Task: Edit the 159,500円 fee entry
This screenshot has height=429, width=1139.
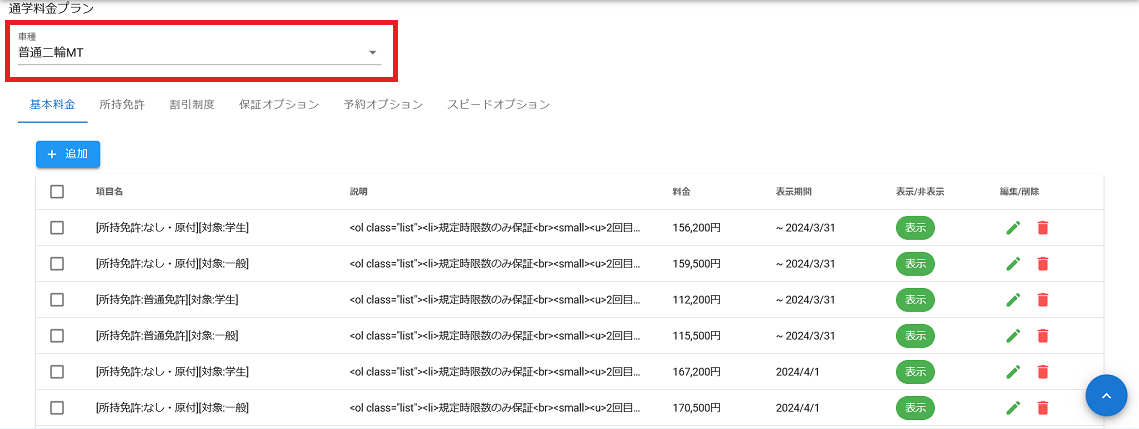Action: [x=1013, y=264]
